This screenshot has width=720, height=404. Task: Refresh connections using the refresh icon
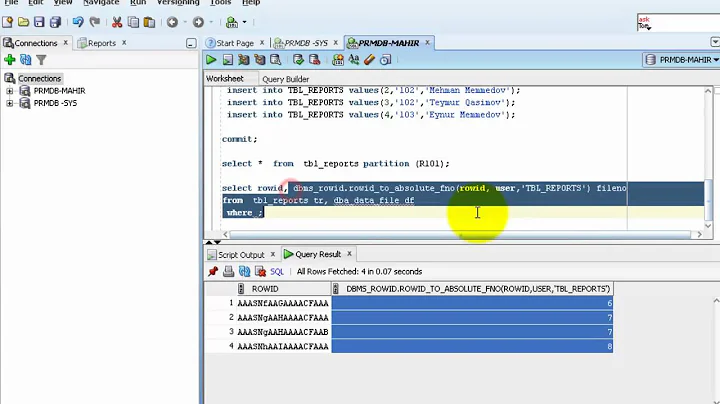[26, 60]
